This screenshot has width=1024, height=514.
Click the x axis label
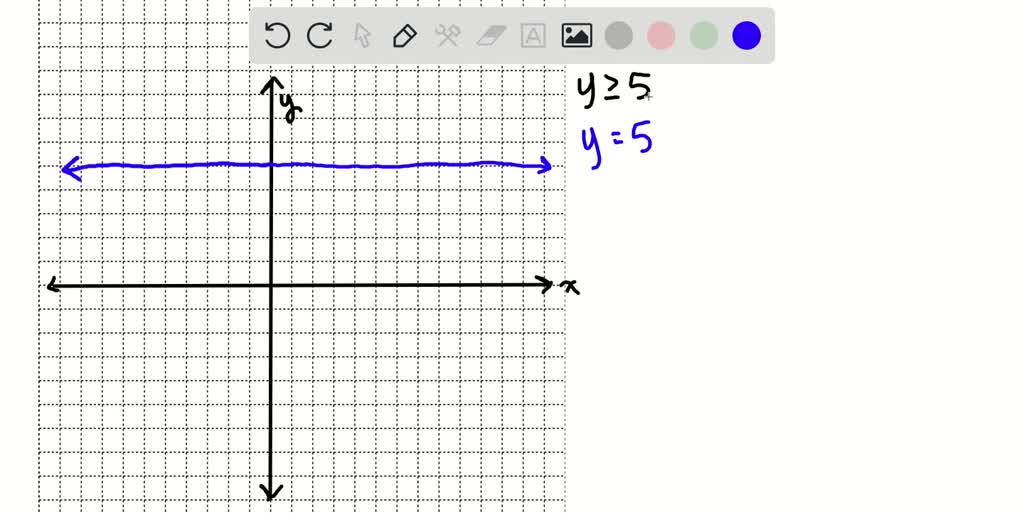click(x=571, y=286)
